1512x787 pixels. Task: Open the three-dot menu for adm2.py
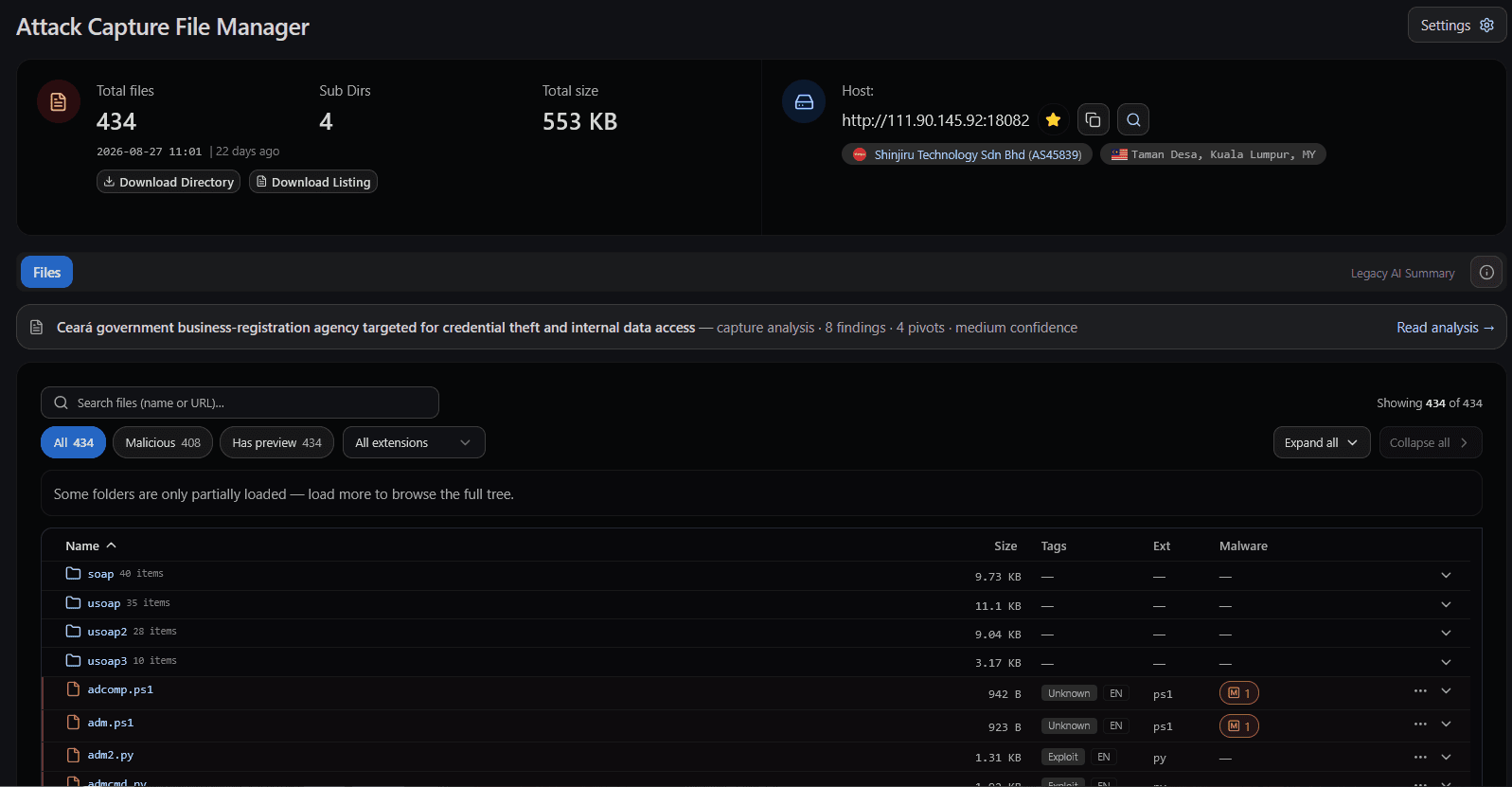(1420, 757)
